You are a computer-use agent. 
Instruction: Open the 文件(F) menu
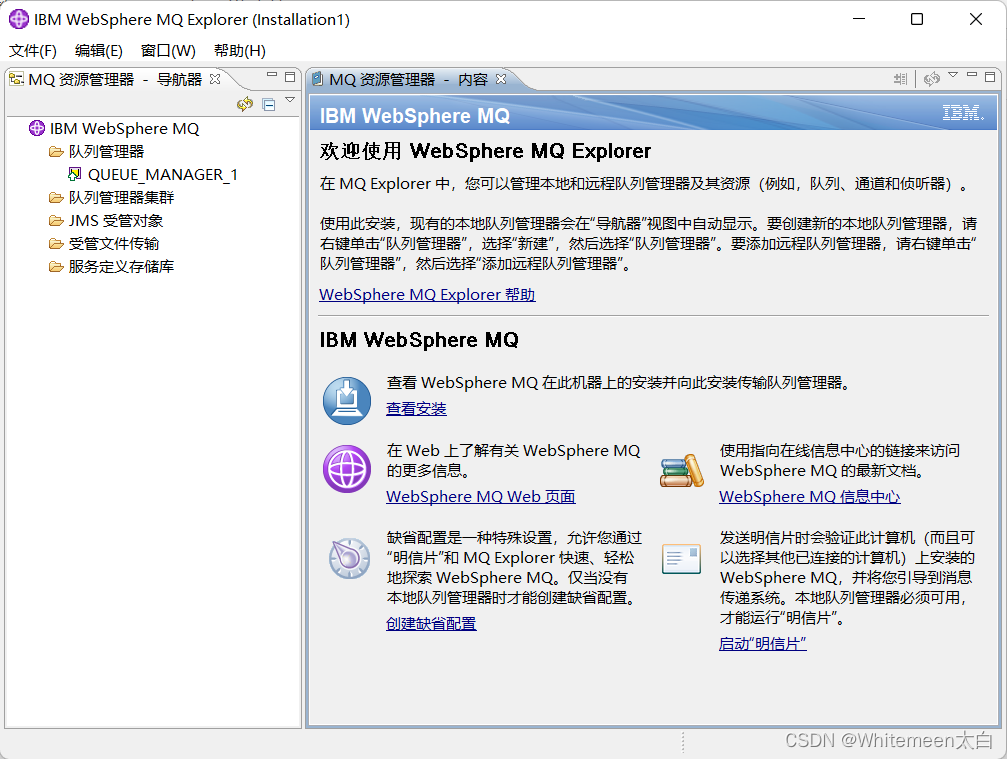[x=33, y=51]
